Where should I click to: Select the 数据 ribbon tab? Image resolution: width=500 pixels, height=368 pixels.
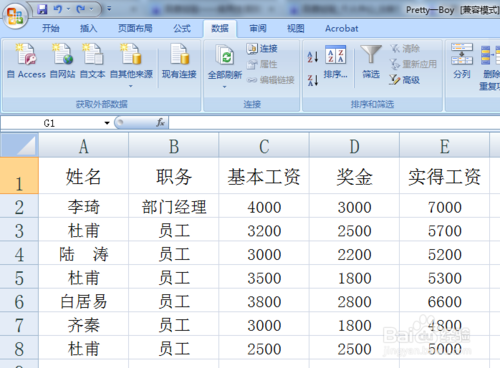pyautogui.click(x=220, y=28)
